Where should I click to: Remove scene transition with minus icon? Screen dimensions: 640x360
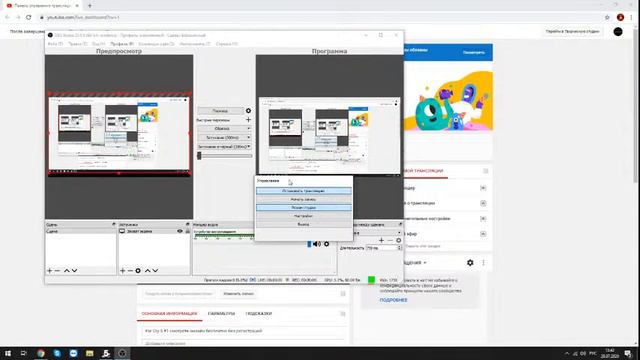(x=390, y=240)
